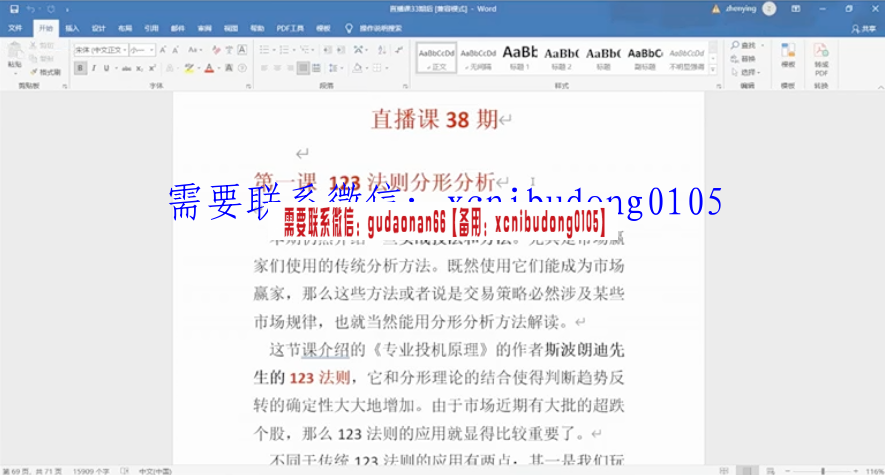The image size is (885, 475).
Task: Click the 共享 Share button
Action: pyautogui.click(x=864, y=28)
